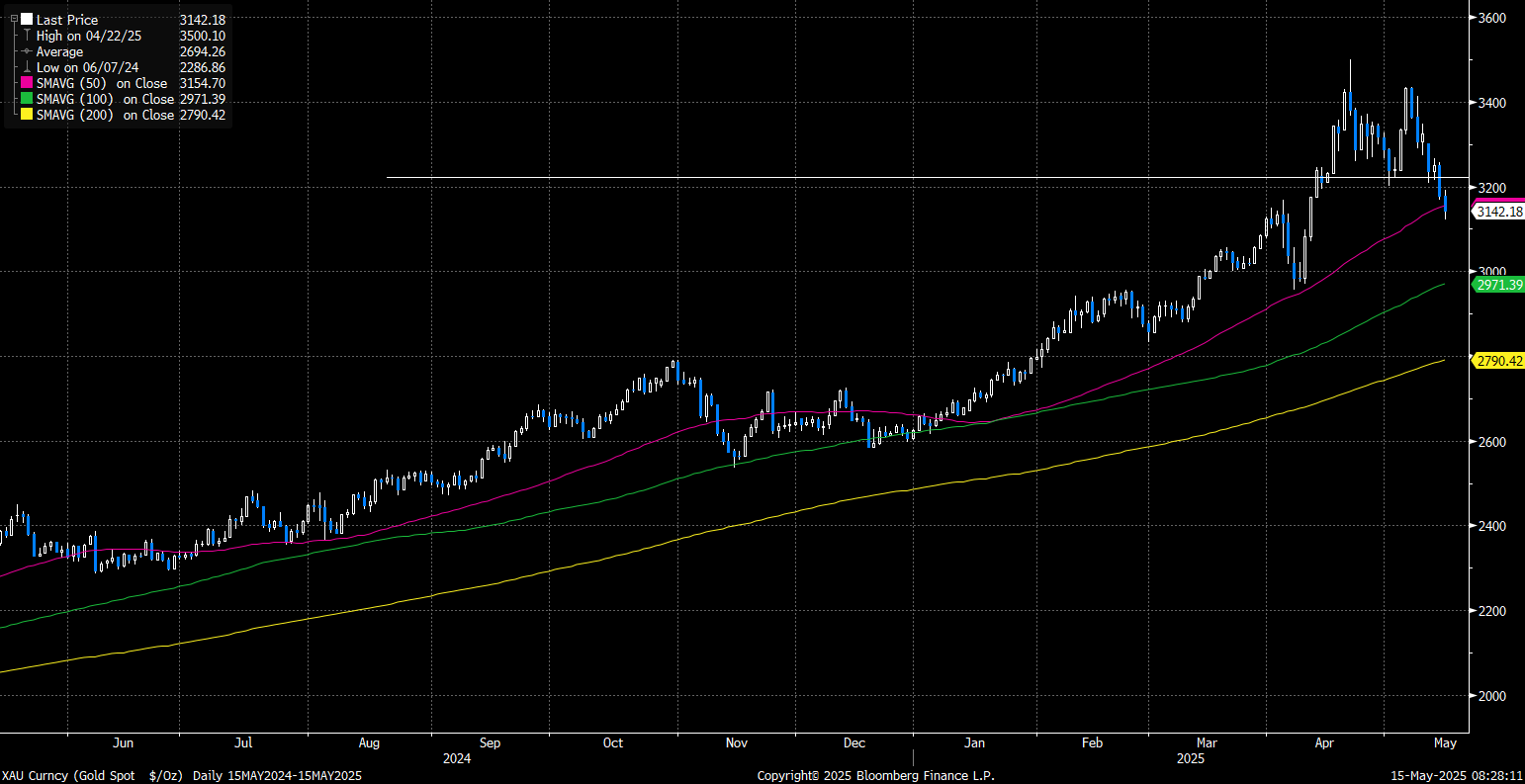
Task: Click the white Last Price color swatch
Action: click(x=26, y=20)
